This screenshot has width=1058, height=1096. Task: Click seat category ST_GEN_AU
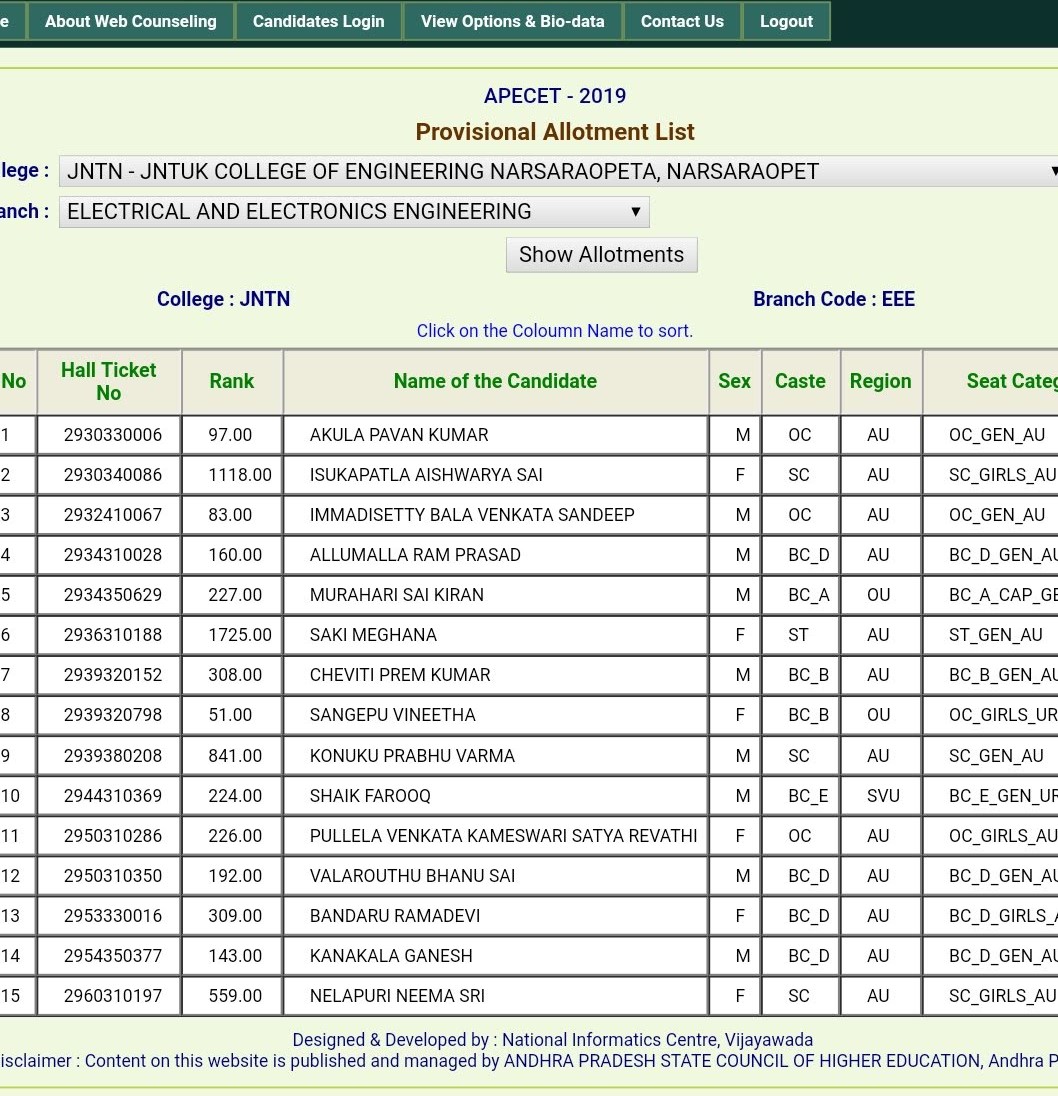click(996, 635)
